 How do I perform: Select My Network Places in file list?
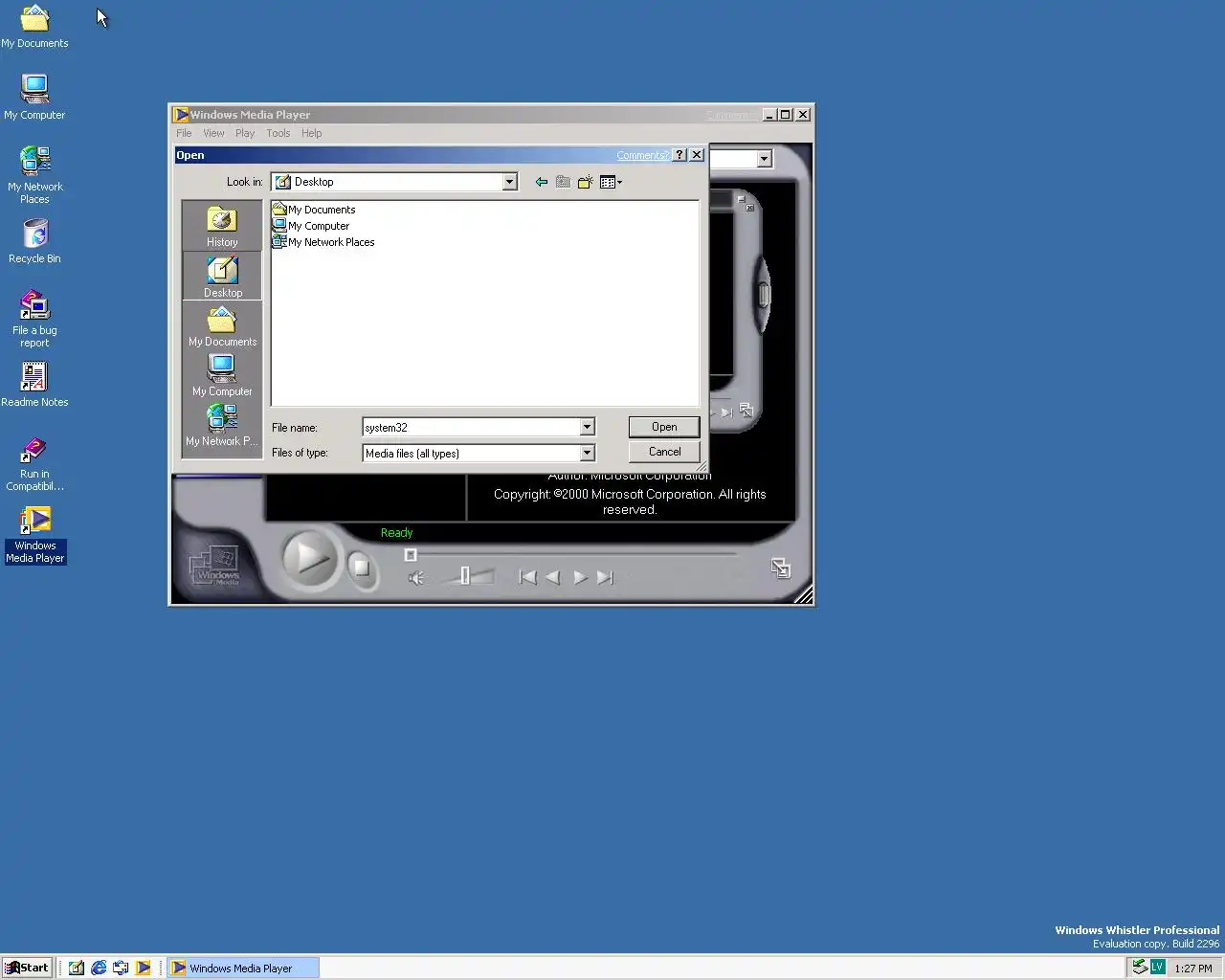click(323, 242)
